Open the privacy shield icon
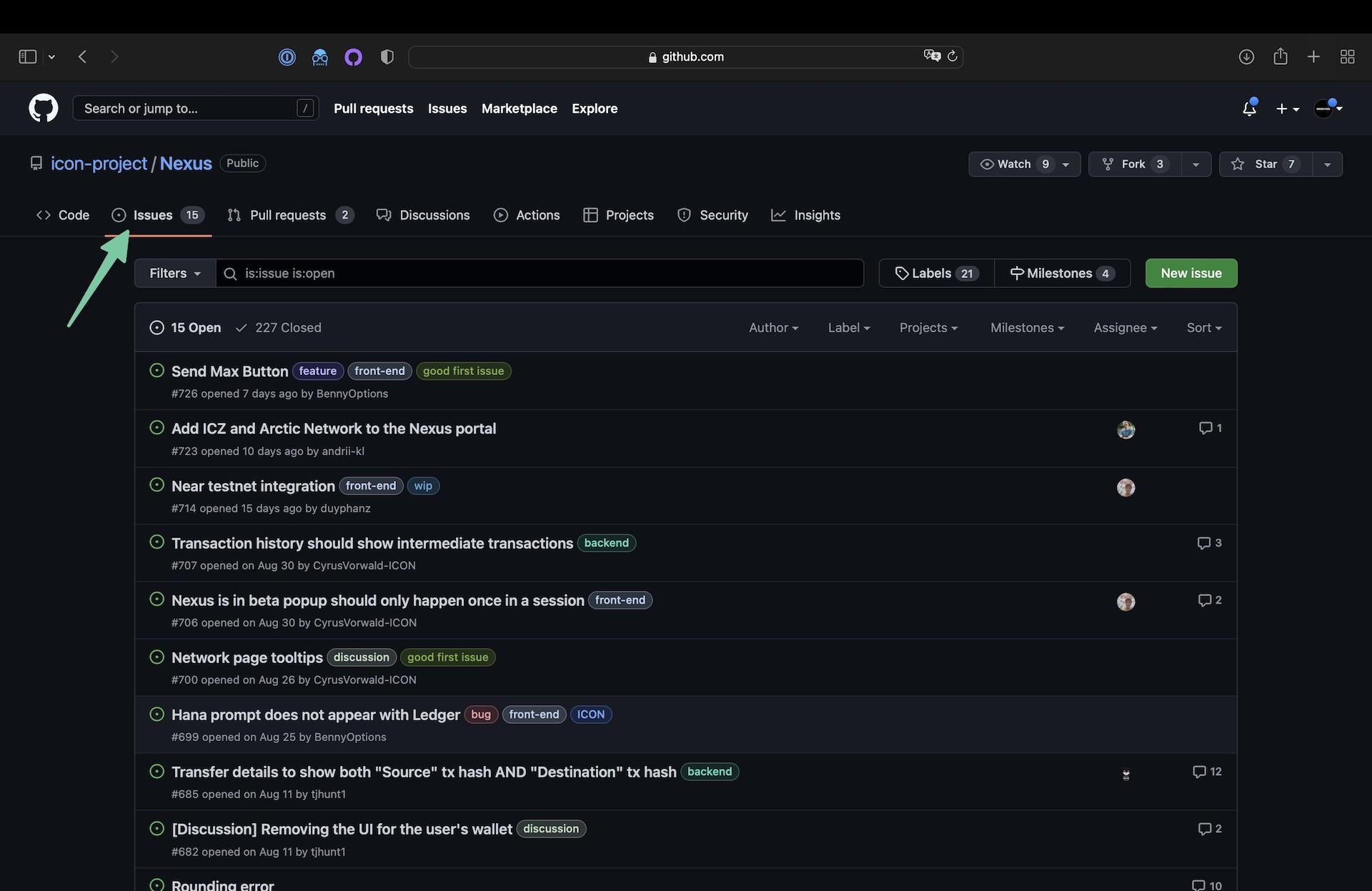 387,56
